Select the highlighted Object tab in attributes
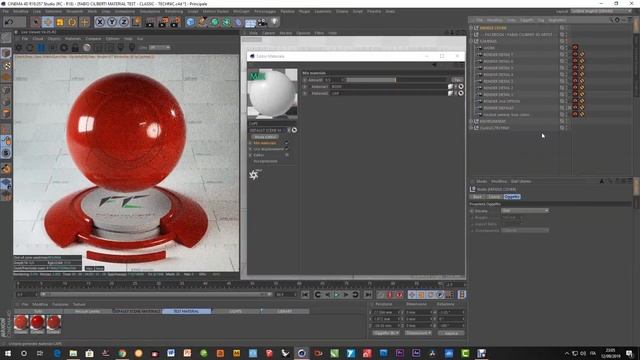The width and height of the screenshot is (640, 360). tap(512, 197)
